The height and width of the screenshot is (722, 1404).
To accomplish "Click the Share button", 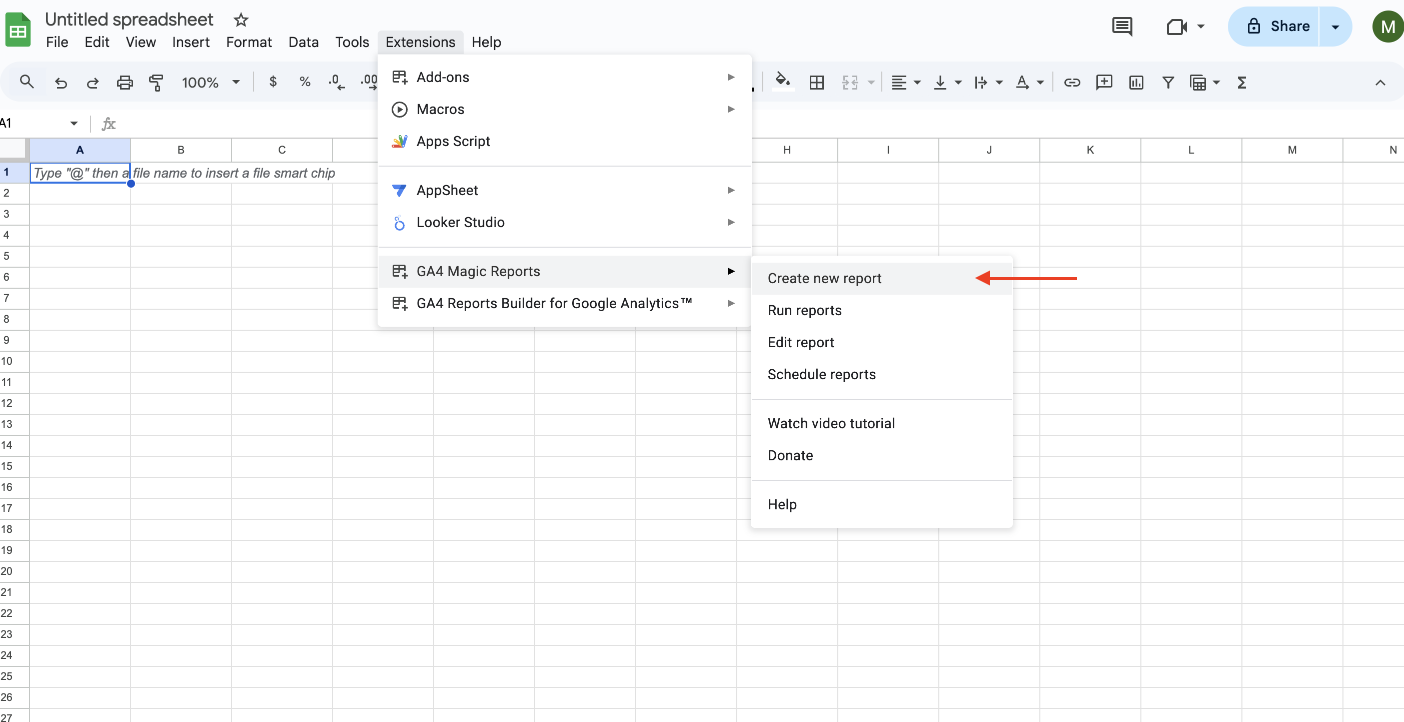I will pos(1275,27).
